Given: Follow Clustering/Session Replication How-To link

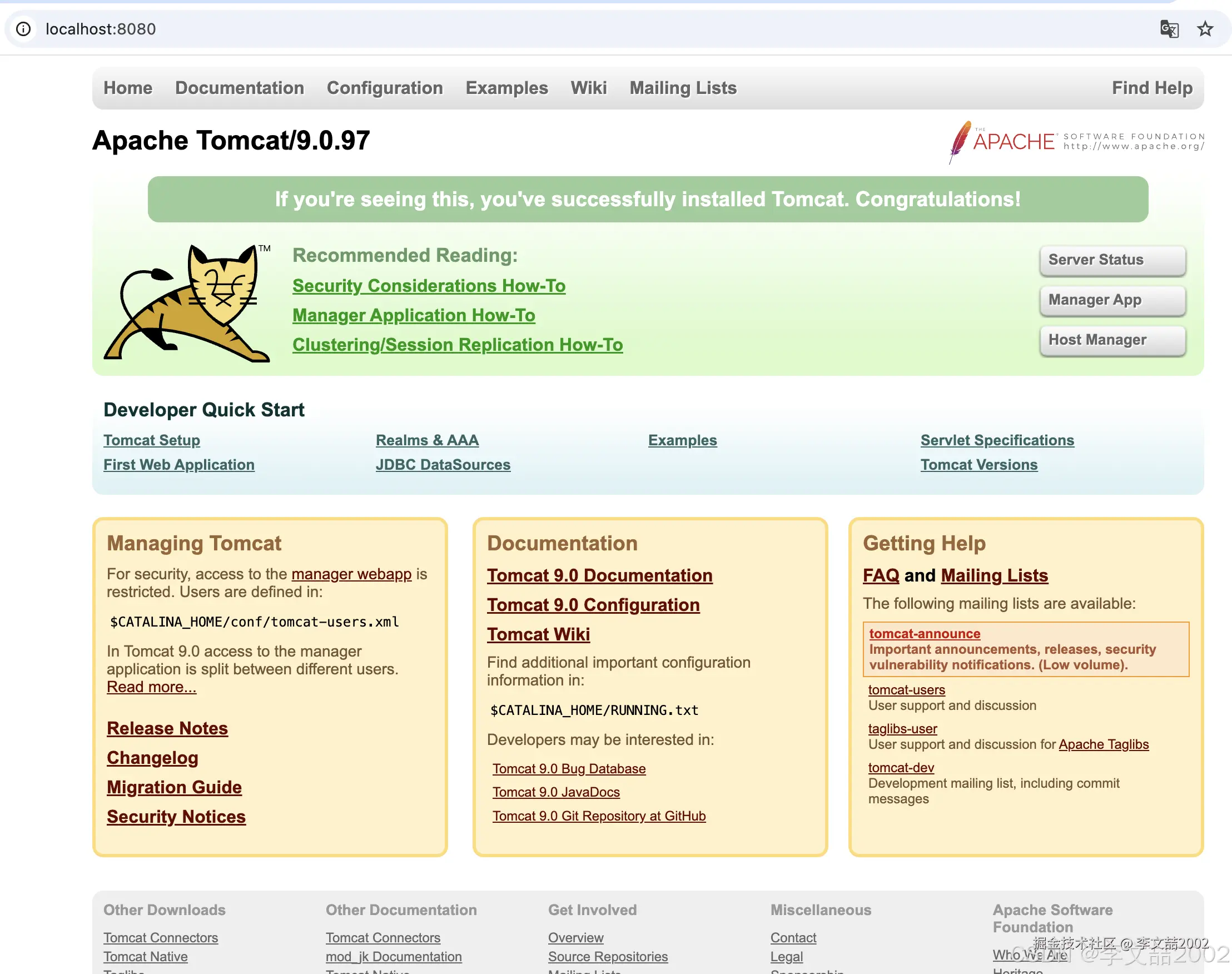Looking at the screenshot, I should tap(458, 345).
